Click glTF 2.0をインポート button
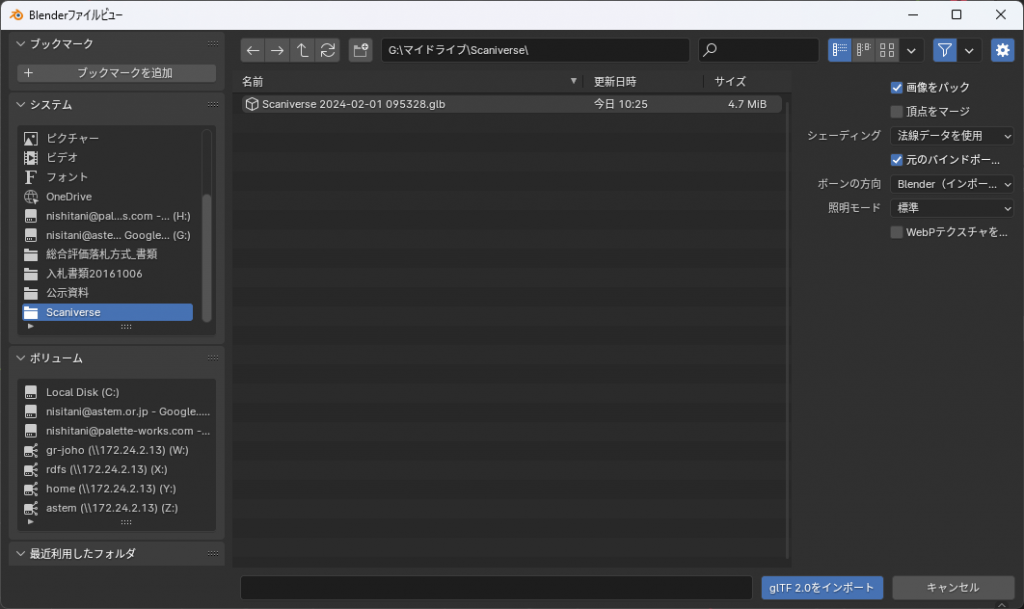 [x=822, y=587]
